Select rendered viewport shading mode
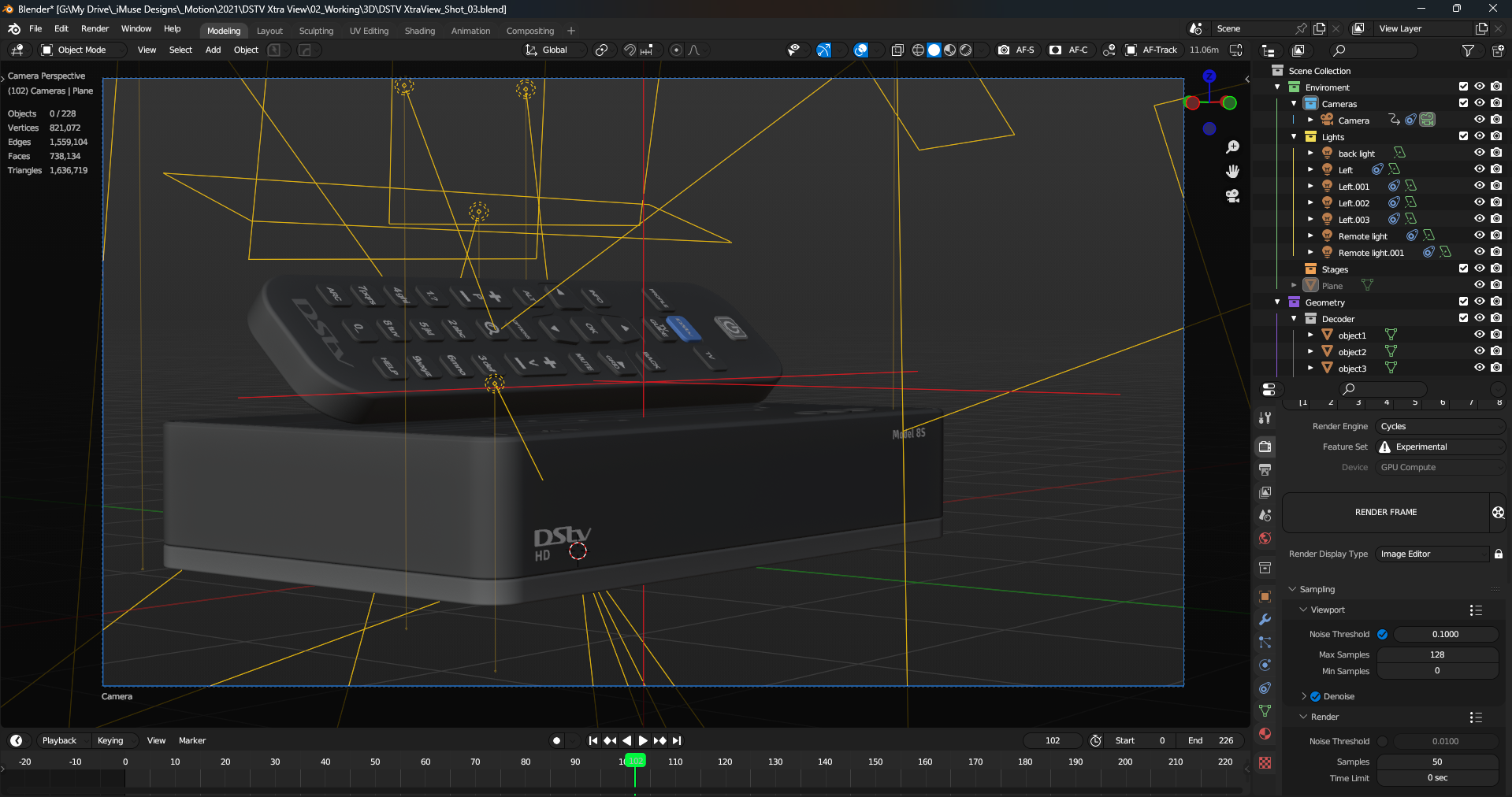The image size is (1512, 797). (x=966, y=50)
